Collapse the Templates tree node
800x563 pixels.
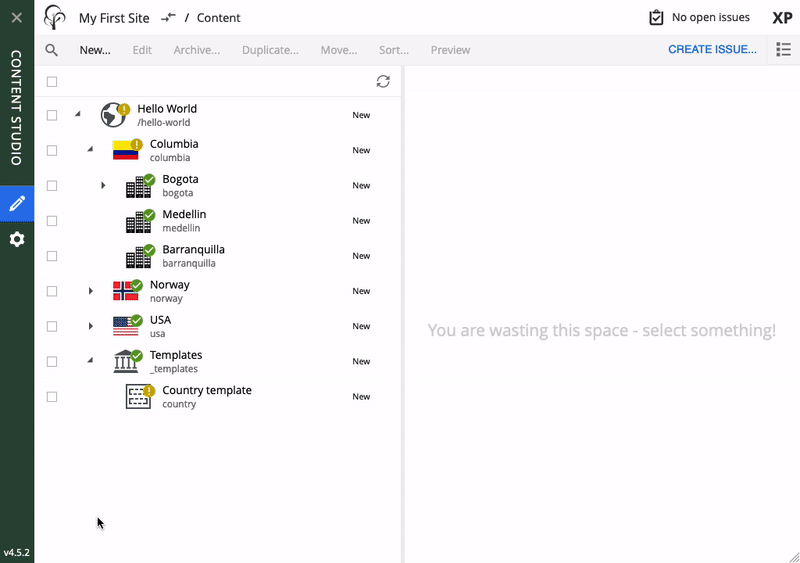pyautogui.click(x=90, y=360)
